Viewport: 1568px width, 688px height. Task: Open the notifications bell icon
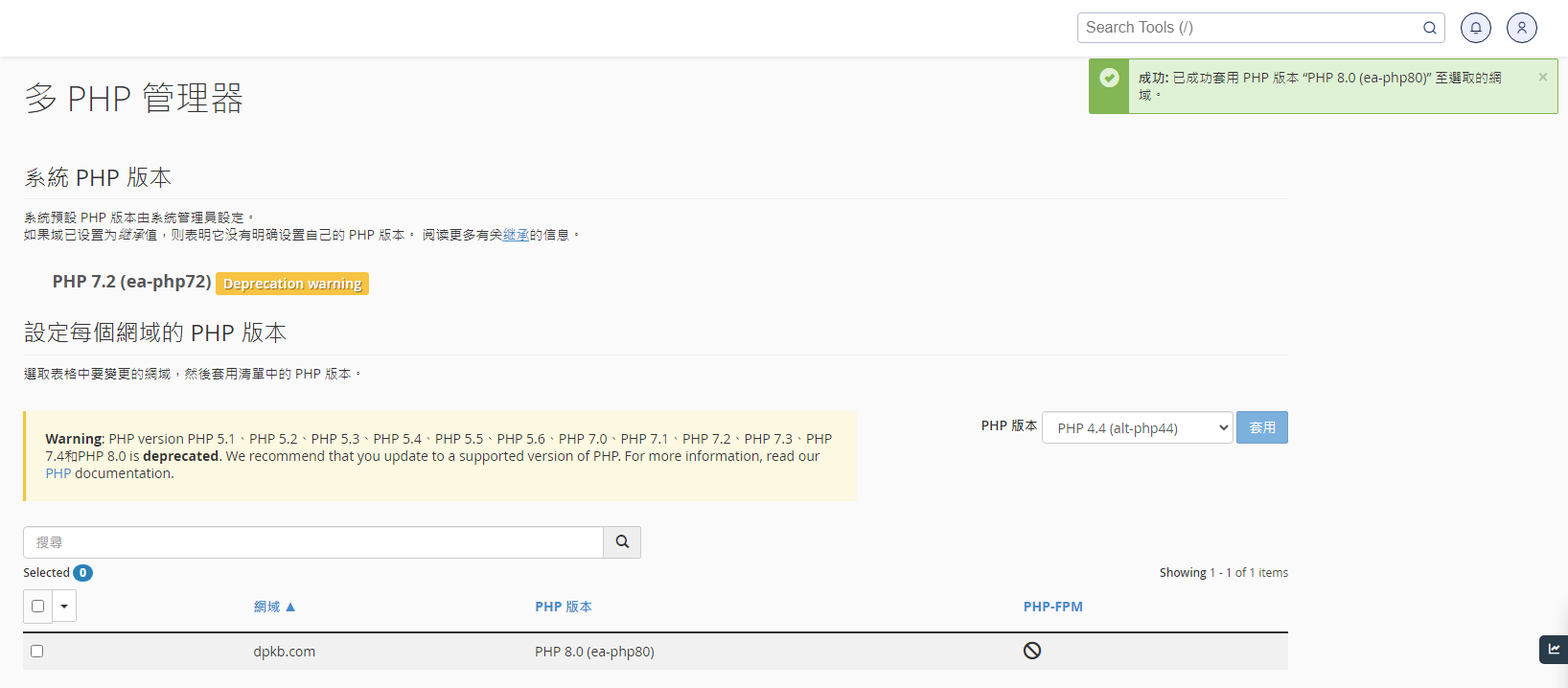click(x=1475, y=28)
